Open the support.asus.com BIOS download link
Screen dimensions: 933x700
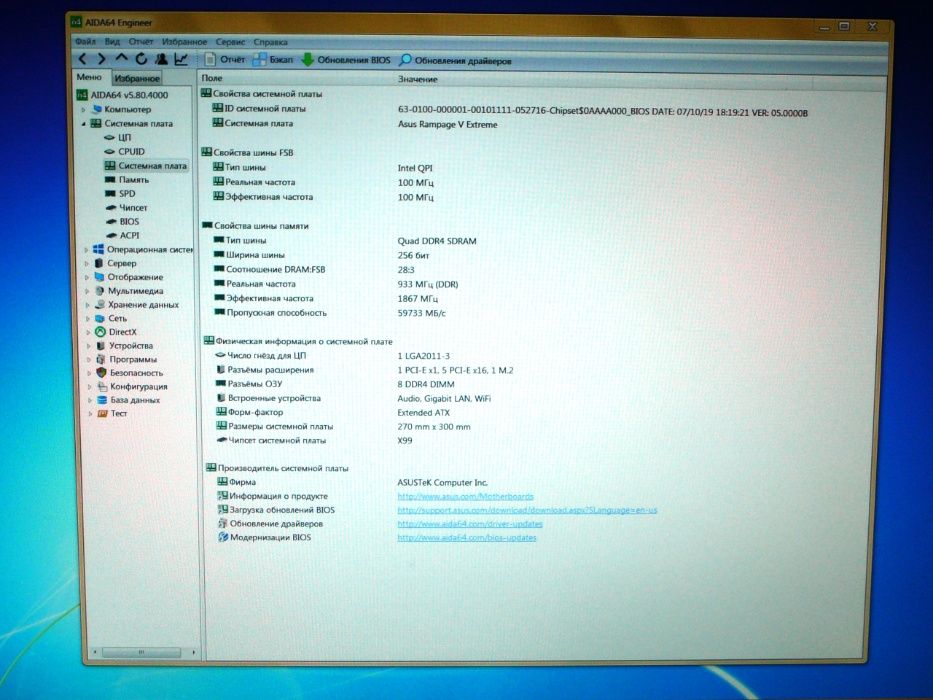527,510
